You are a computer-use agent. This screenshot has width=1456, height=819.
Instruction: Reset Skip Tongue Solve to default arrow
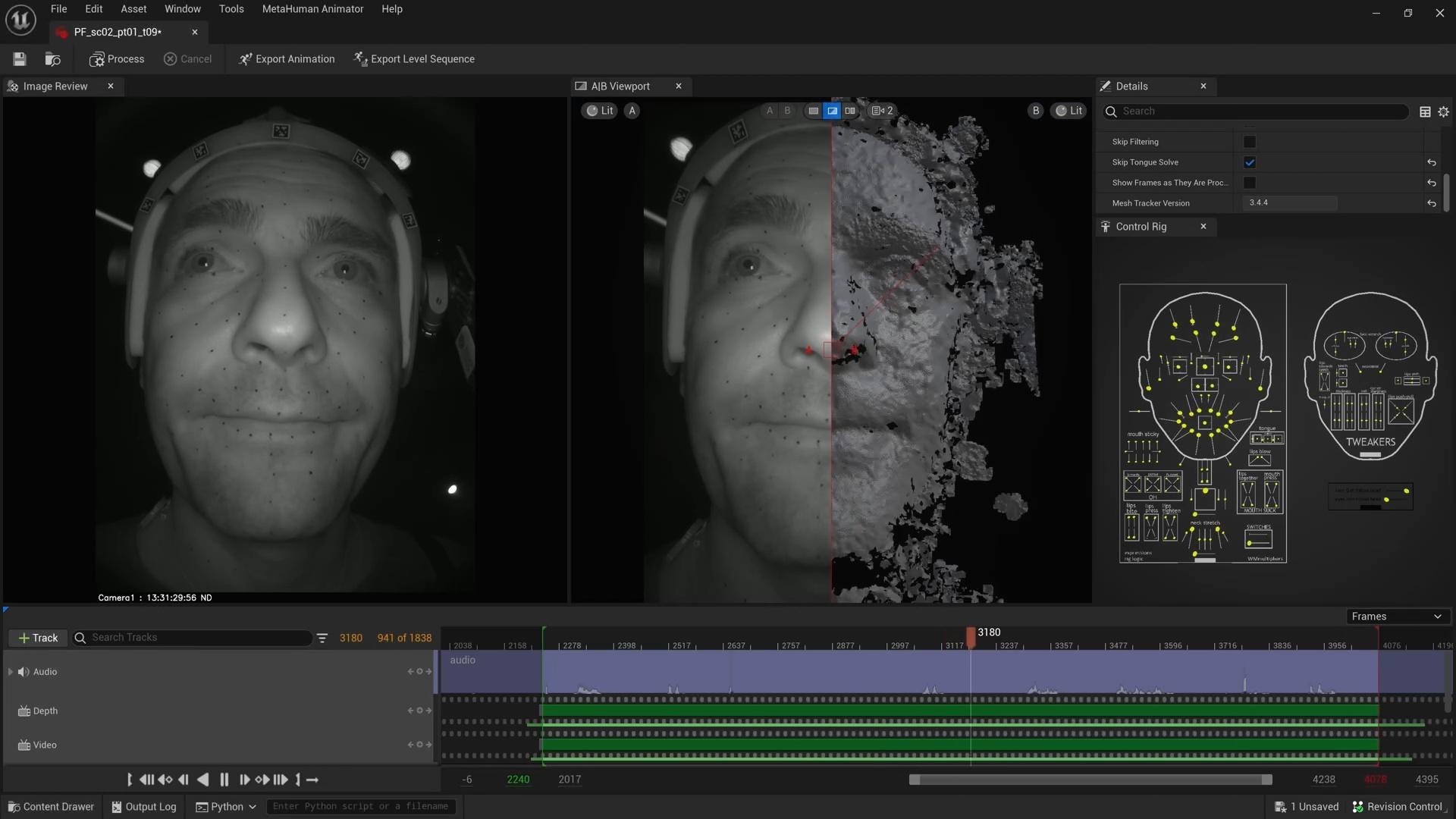click(x=1431, y=162)
